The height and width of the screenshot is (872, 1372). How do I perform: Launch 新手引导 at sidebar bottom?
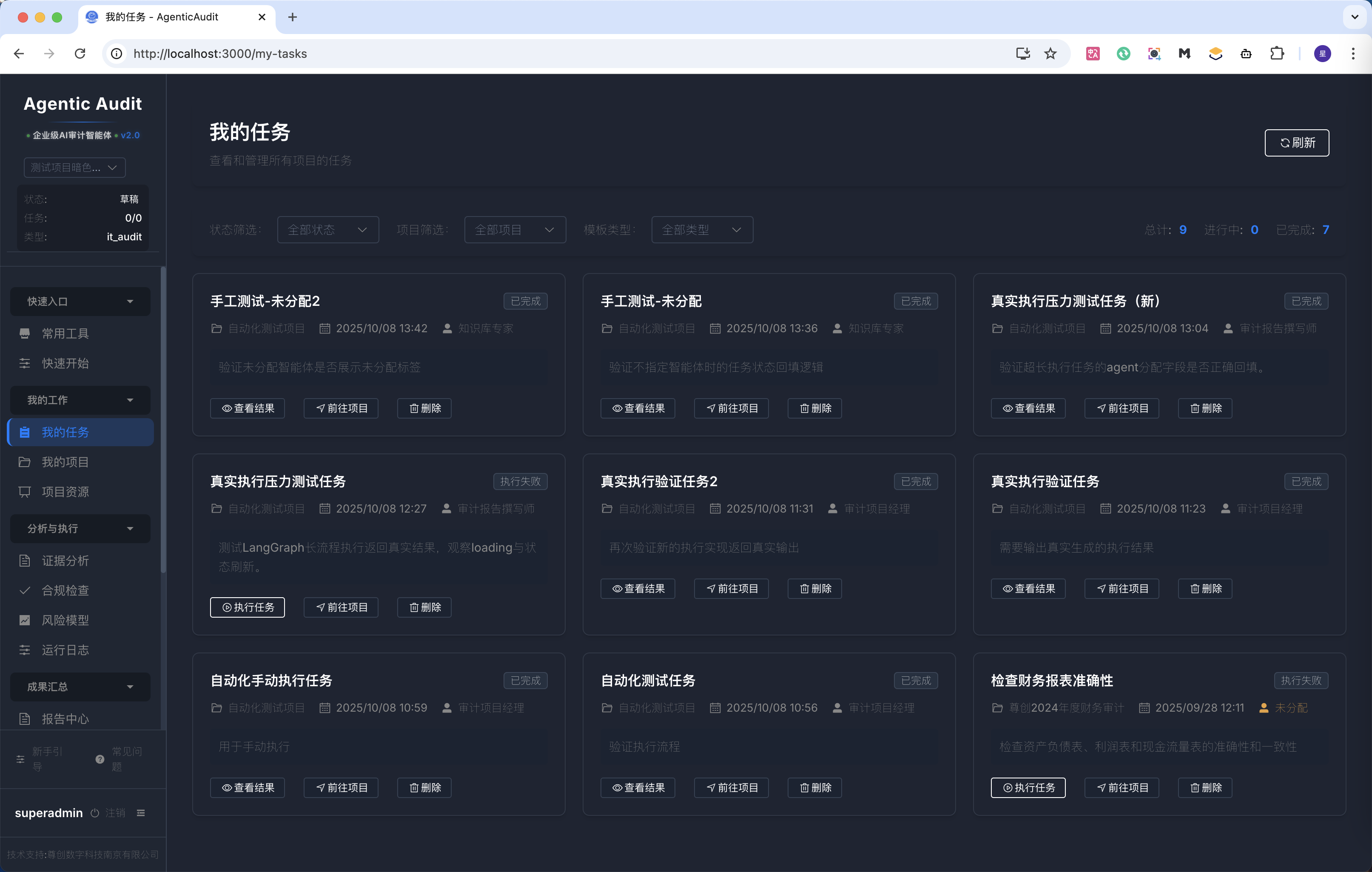pos(47,759)
